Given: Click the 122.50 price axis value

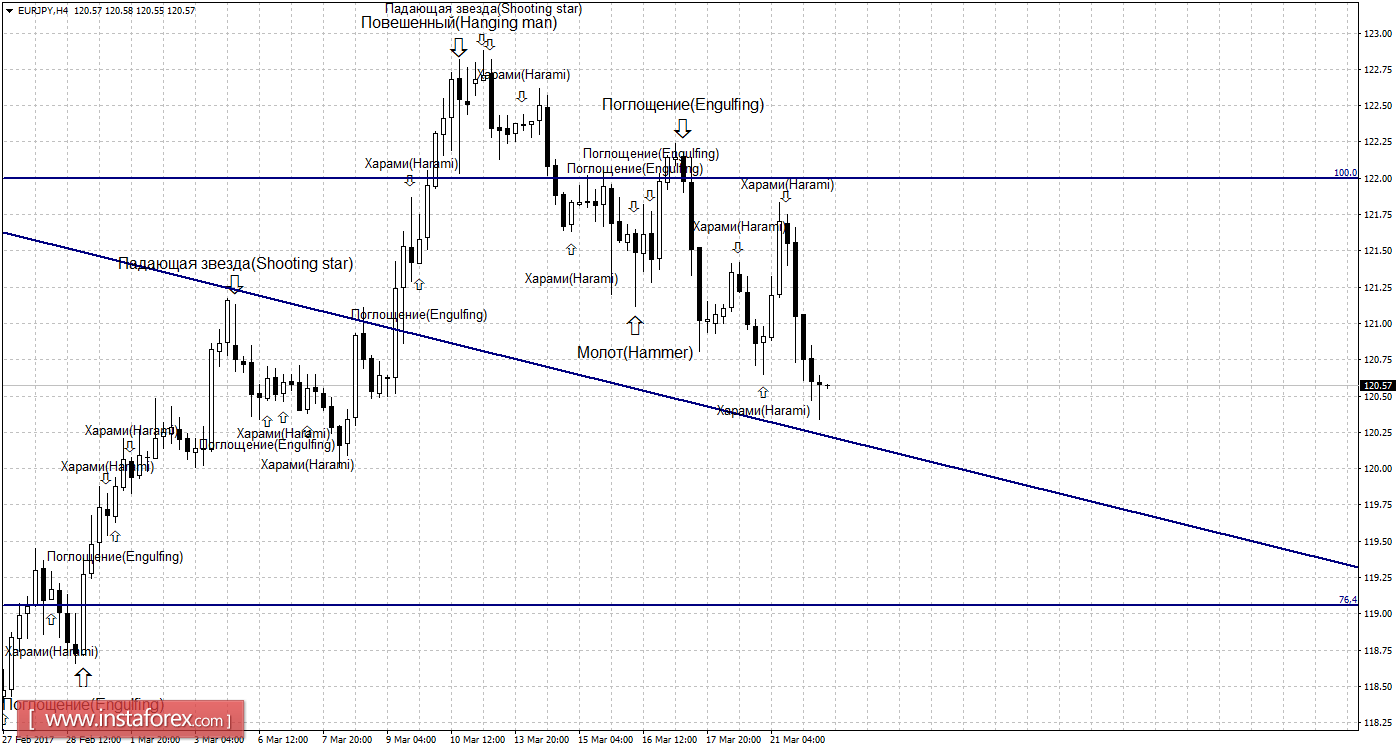Looking at the screenshot, I should click(x=1376, y=106).
